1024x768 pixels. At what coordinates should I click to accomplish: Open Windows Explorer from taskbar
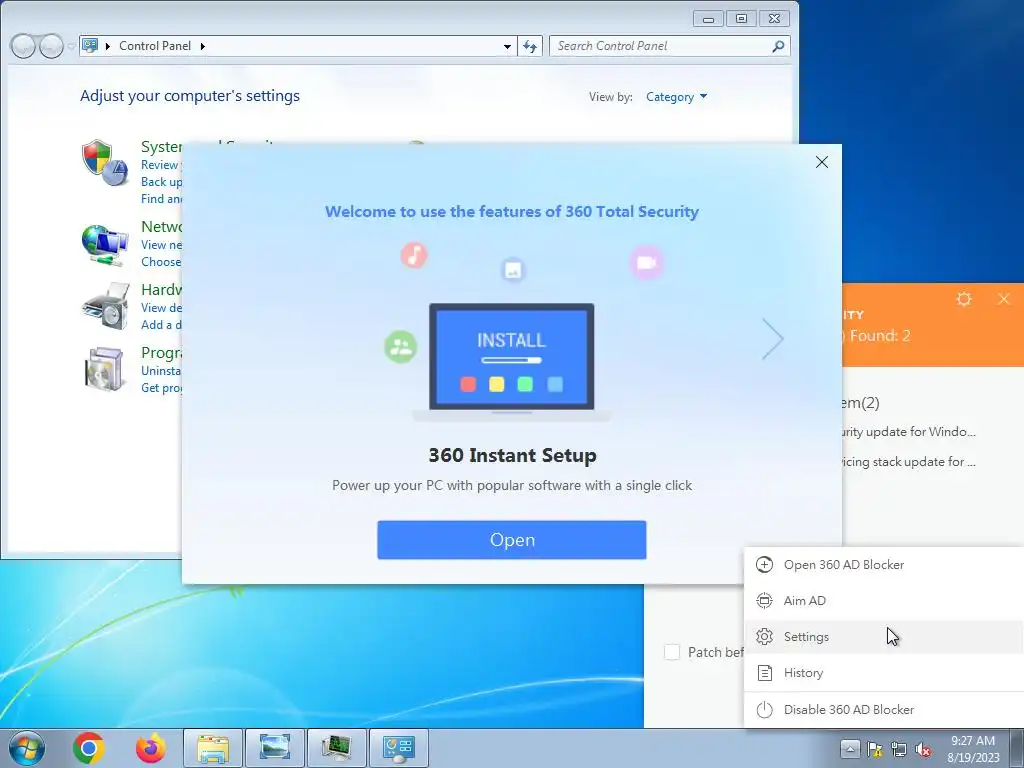pos(213,748)
